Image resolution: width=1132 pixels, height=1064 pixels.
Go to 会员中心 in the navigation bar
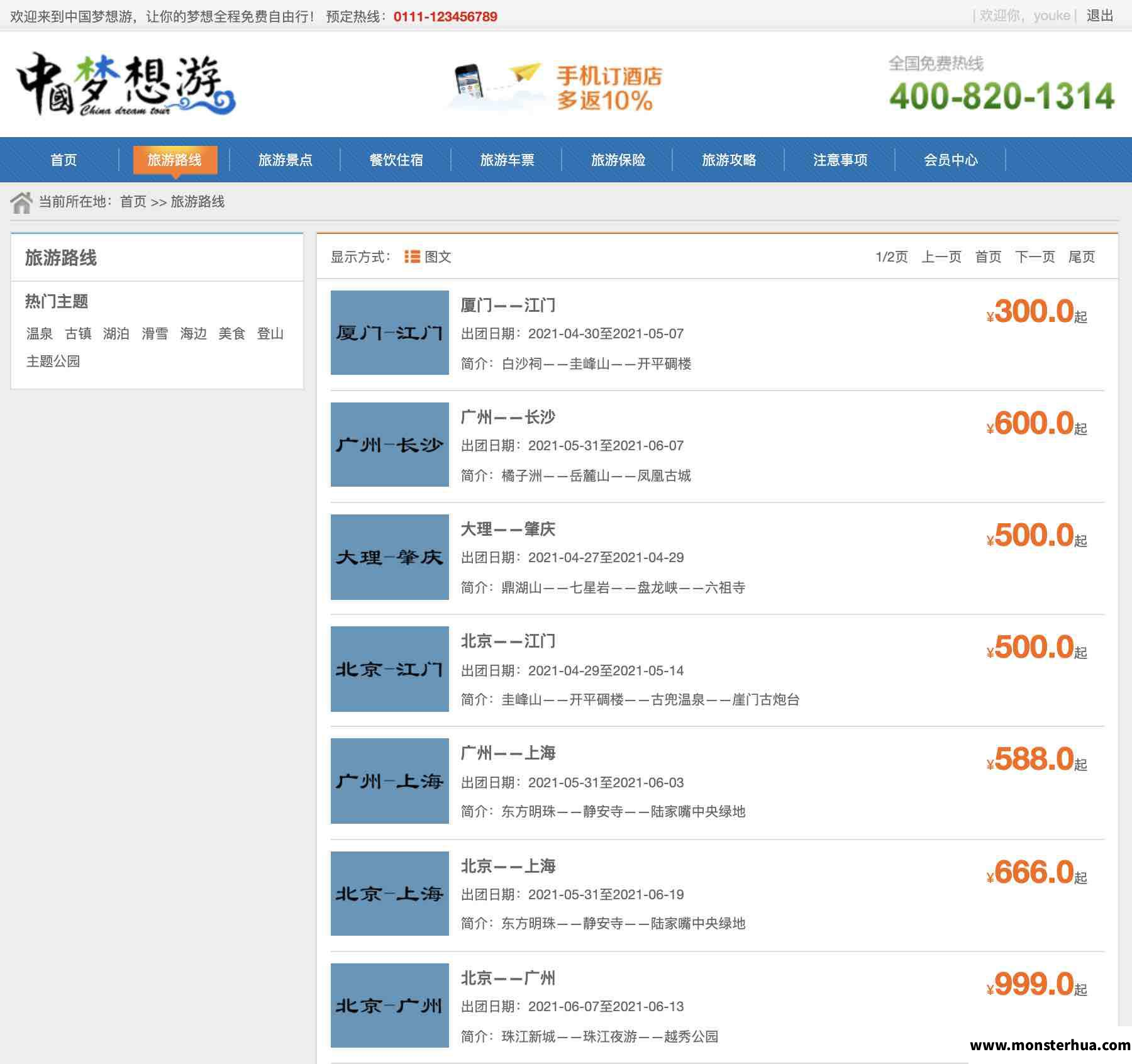point(951,160)
